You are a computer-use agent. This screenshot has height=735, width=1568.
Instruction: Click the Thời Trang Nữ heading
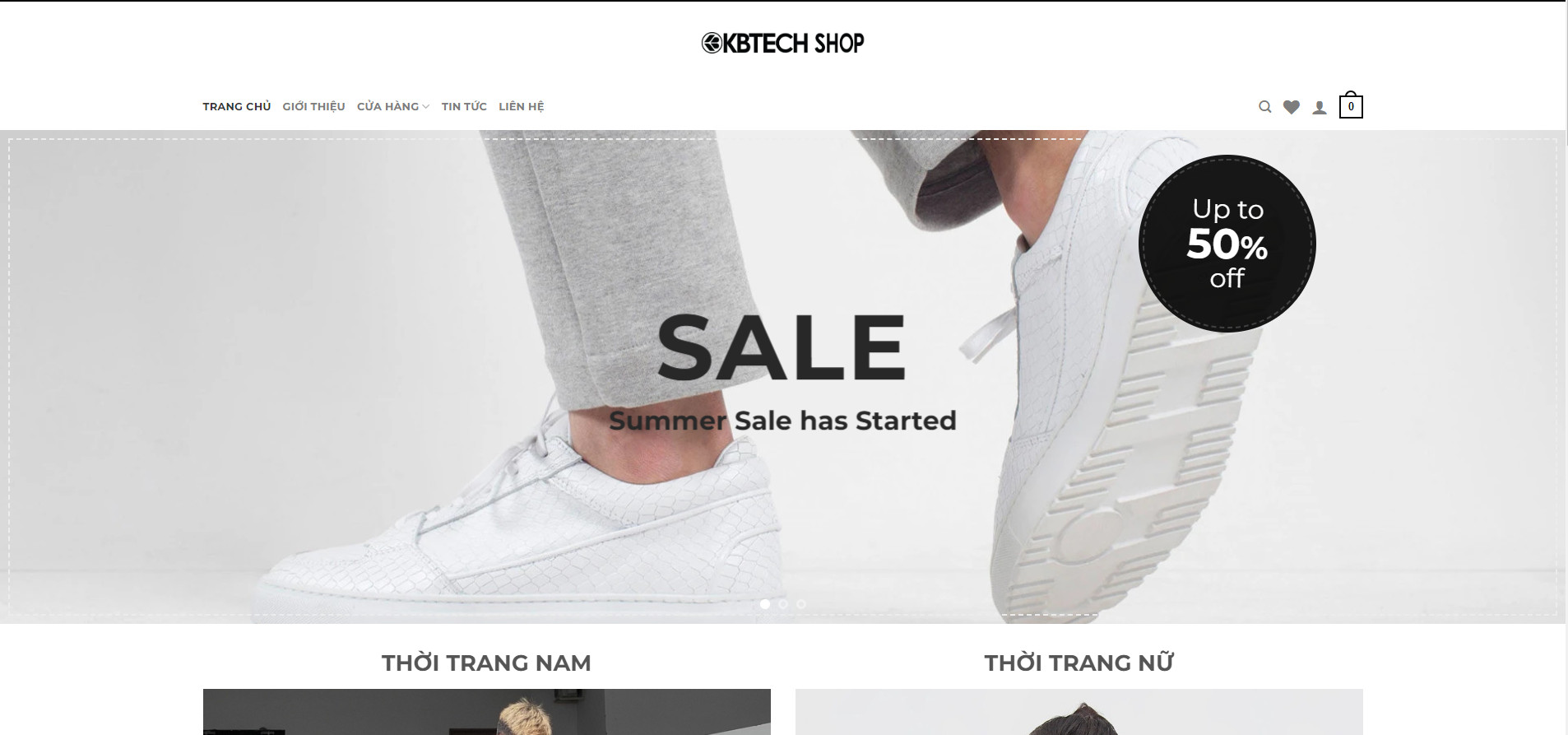1079,663
